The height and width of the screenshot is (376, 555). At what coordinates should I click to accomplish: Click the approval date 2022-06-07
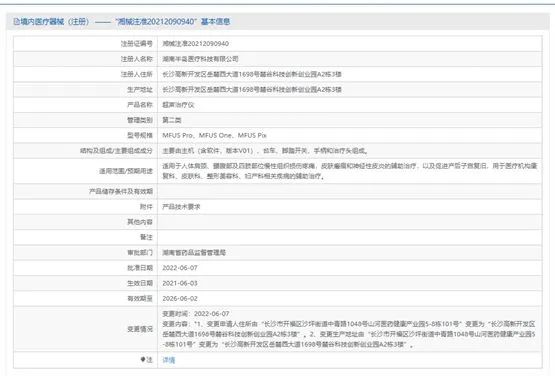click(180, 268)
